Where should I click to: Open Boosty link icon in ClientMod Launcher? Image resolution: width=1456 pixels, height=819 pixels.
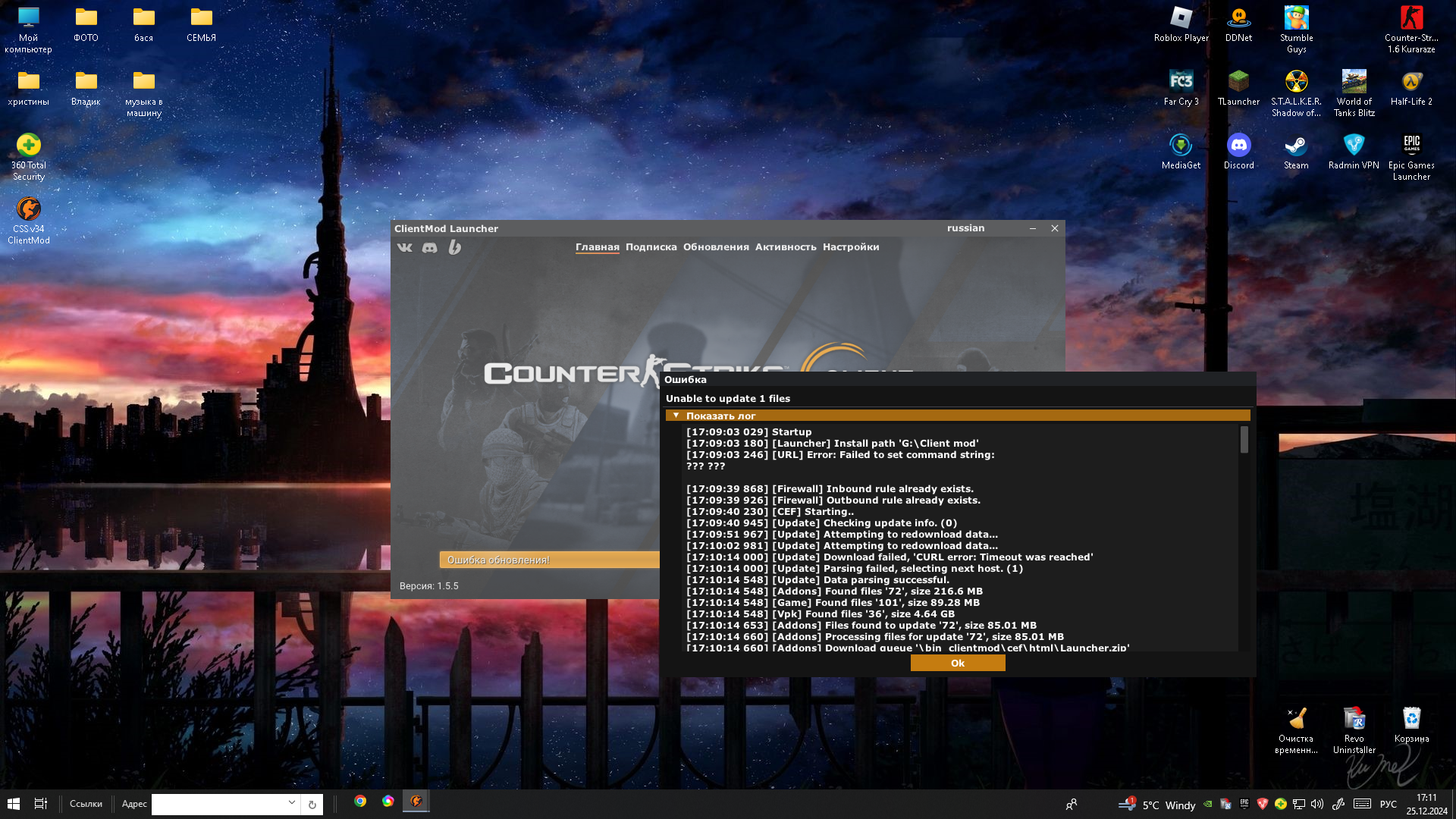[454, 247]
